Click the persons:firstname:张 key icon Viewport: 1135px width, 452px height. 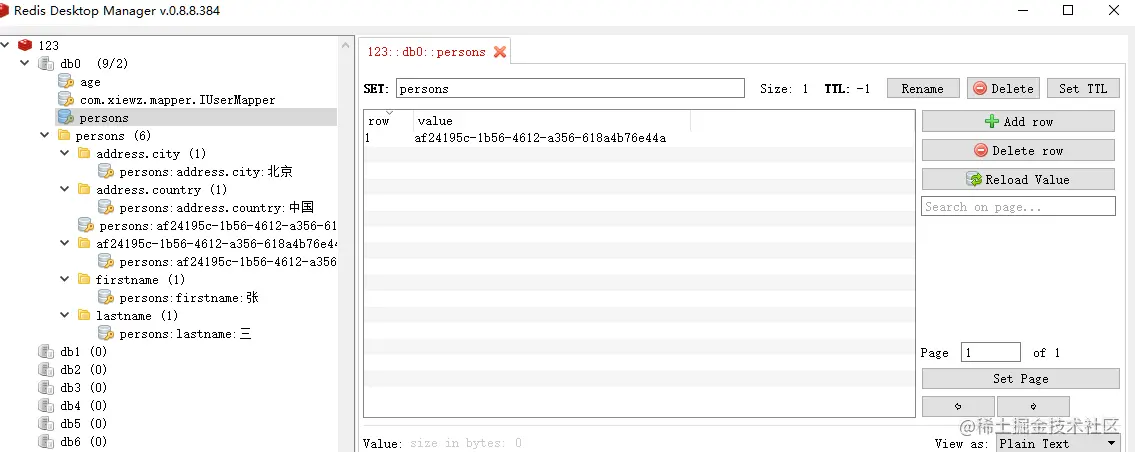click(x=106, y=298)
